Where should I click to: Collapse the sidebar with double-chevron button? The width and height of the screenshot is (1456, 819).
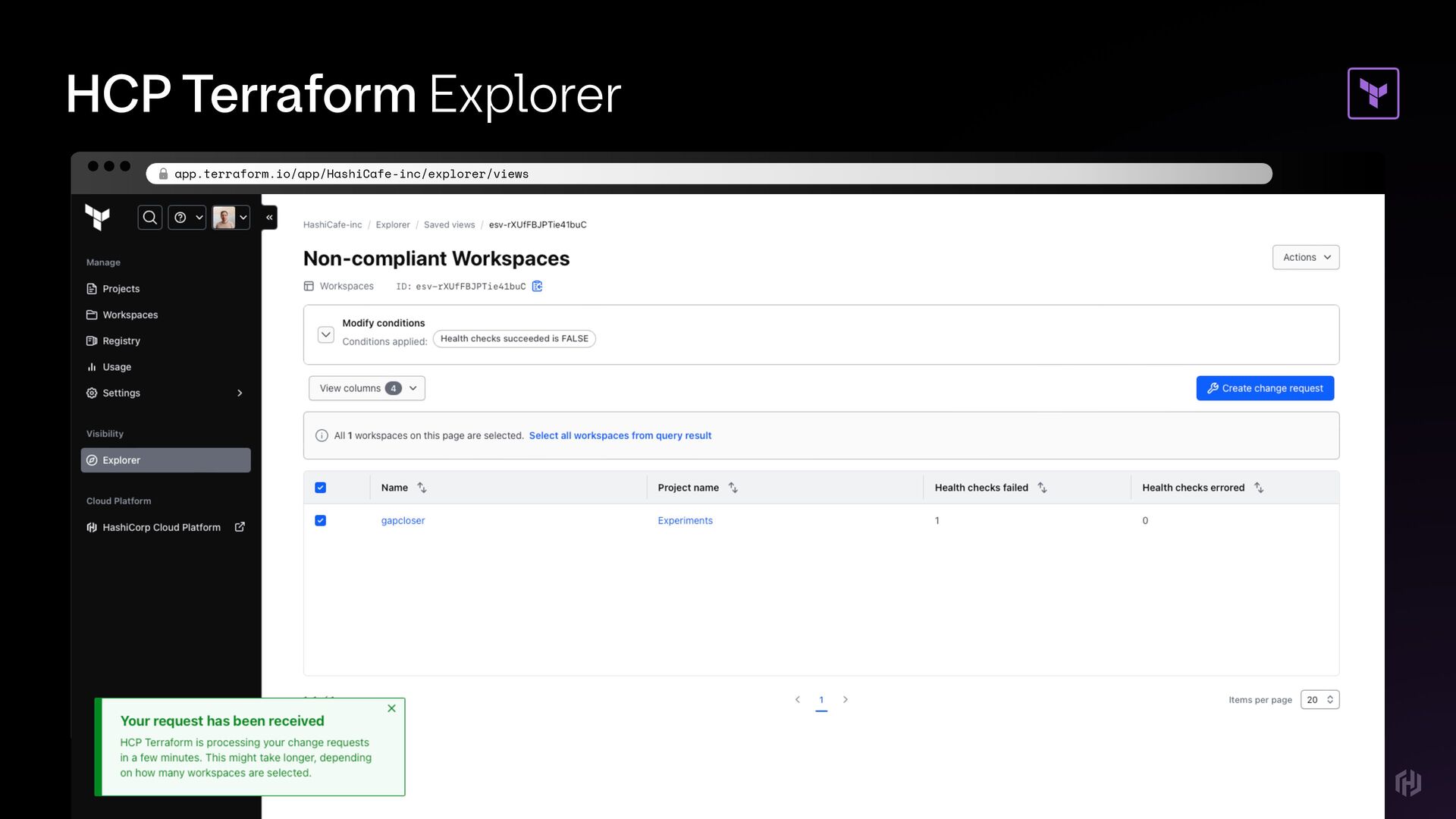tap(269, 218)
